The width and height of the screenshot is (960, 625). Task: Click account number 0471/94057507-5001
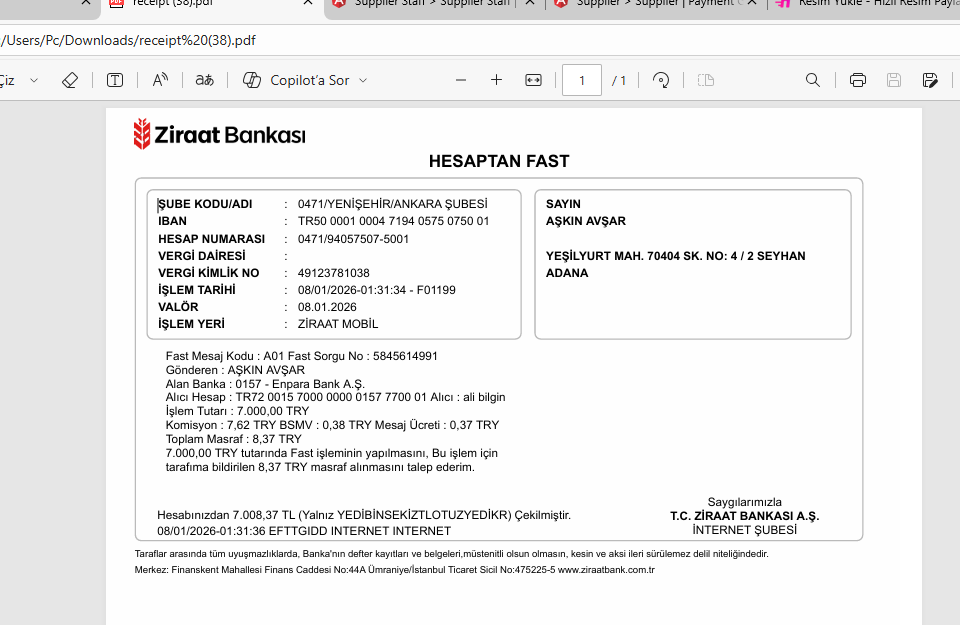353,239
